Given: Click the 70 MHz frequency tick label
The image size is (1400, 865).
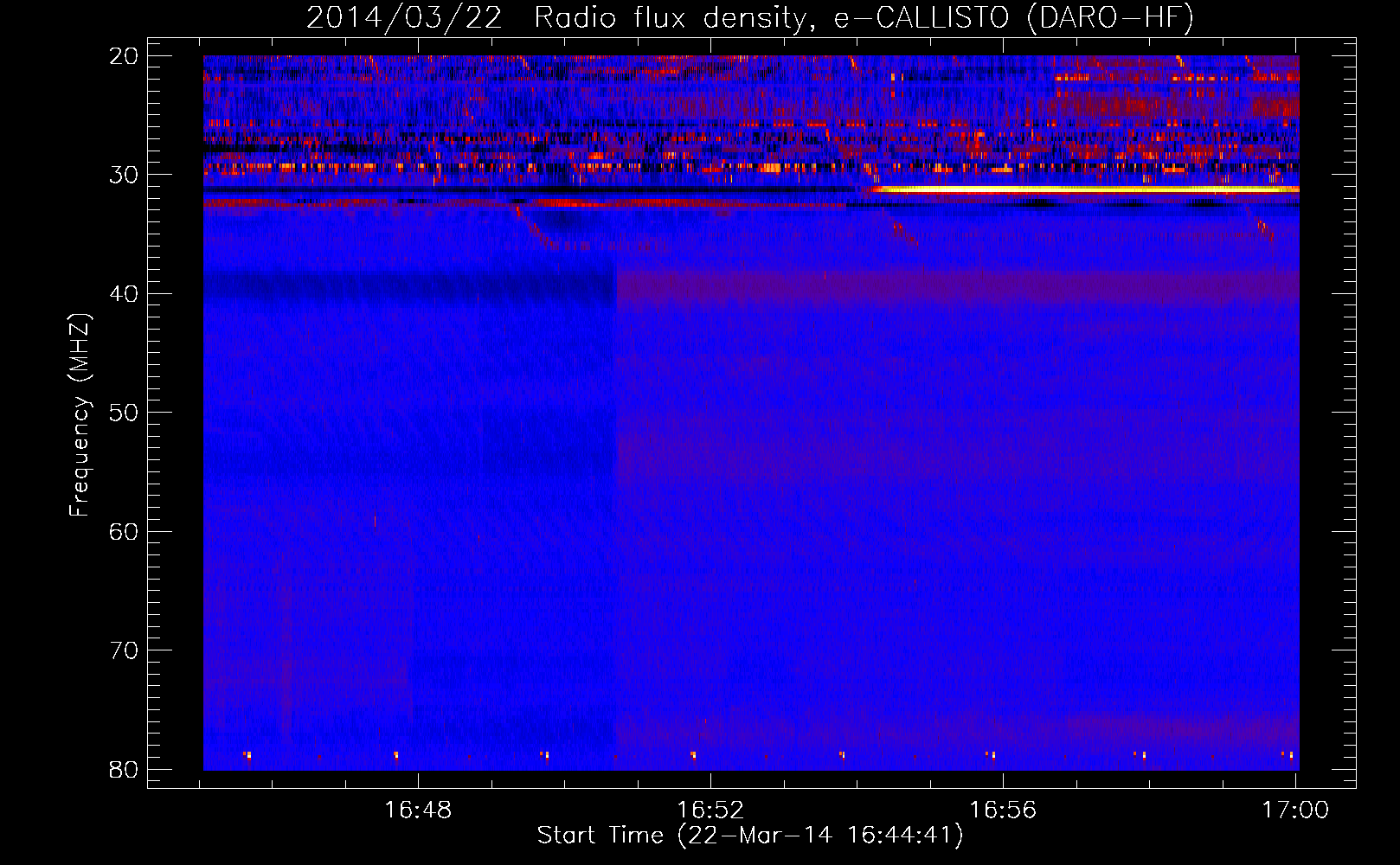Looking at the screenshot, I should [x=124, y=650].
